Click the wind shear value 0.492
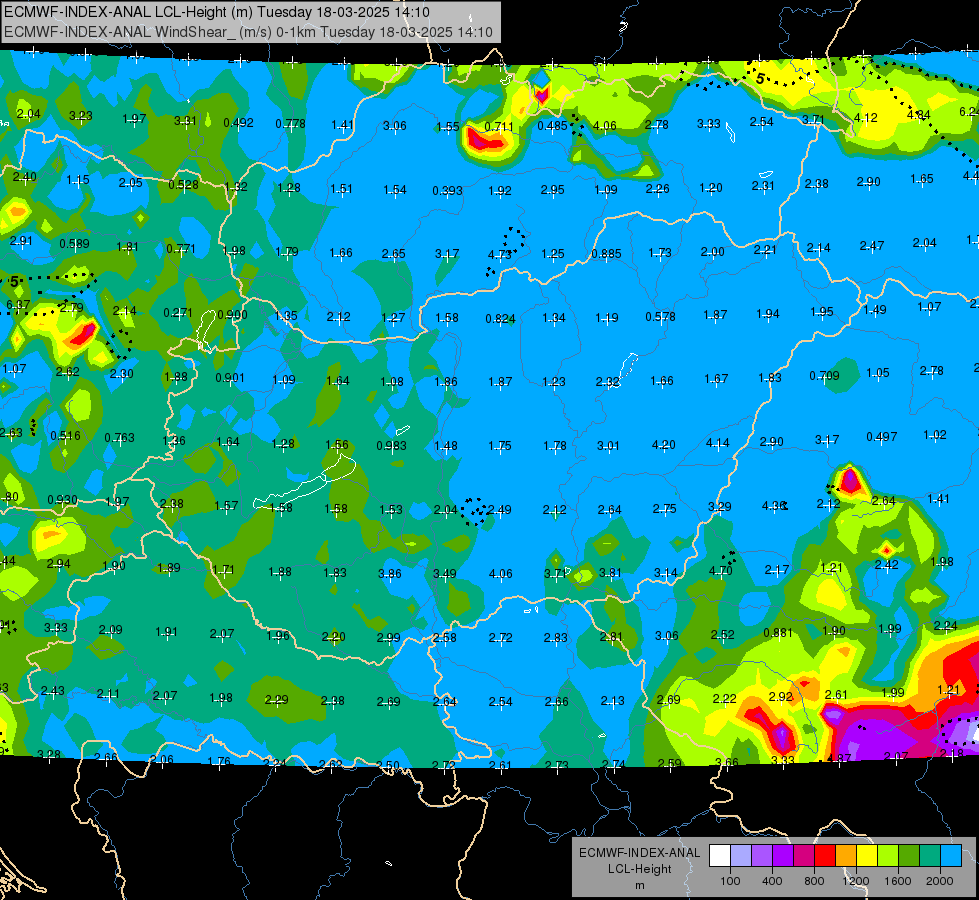The width and height of the screenshot is (979, 900). point(239,122)
